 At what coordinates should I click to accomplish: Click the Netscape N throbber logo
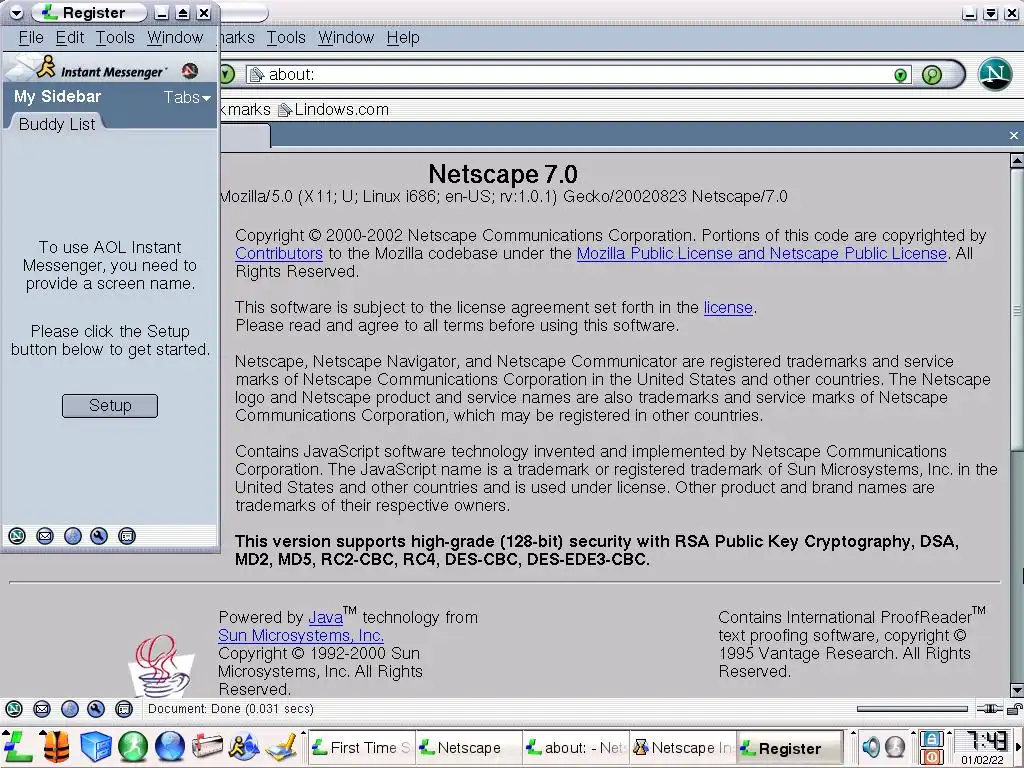[x=995, y=73]
